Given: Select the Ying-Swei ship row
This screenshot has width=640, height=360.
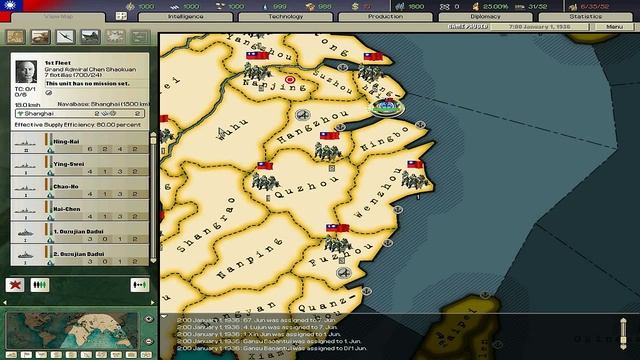Looking at the screenshot, I should (80, 164).
